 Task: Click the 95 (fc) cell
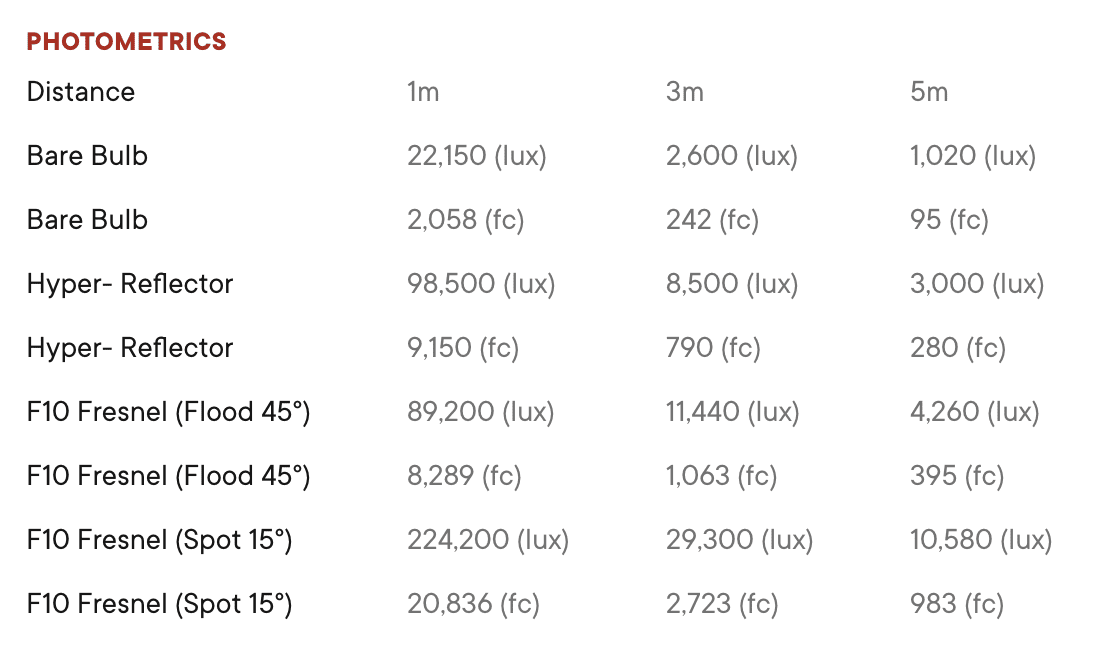tap(949, 220)
